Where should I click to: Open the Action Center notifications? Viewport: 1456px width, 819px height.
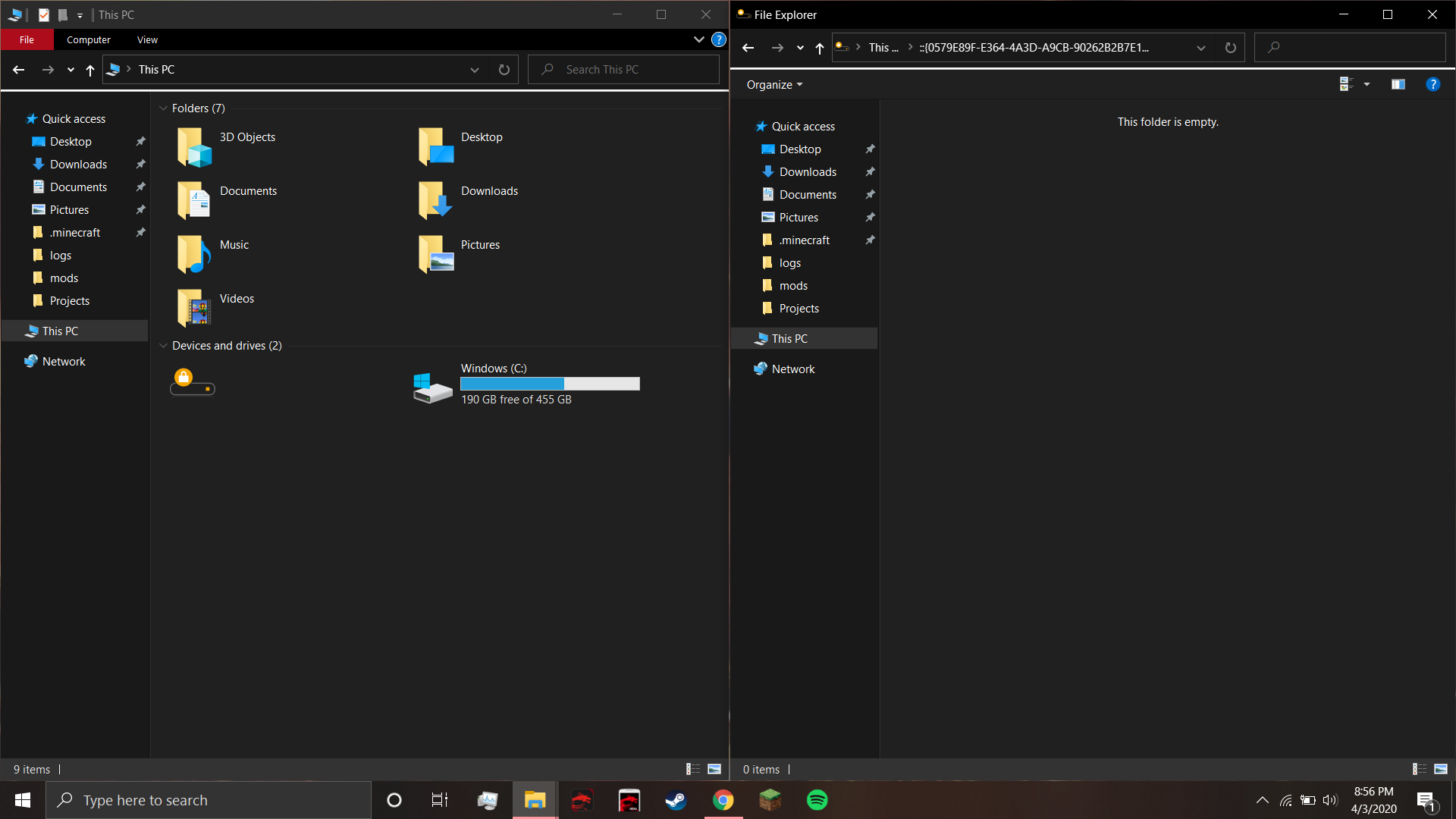(x=1426, y=800)
